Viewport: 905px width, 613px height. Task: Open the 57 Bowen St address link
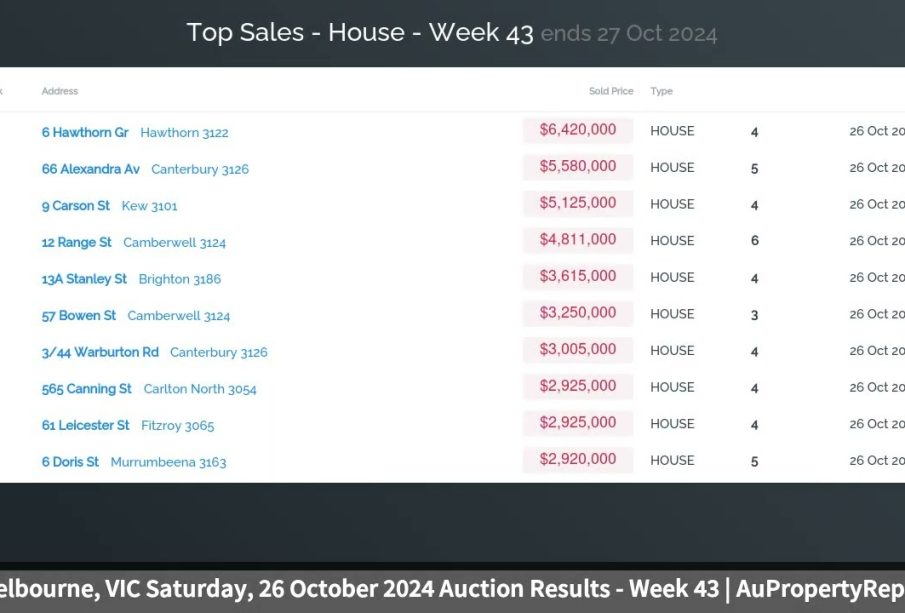(x=79, y=316)
